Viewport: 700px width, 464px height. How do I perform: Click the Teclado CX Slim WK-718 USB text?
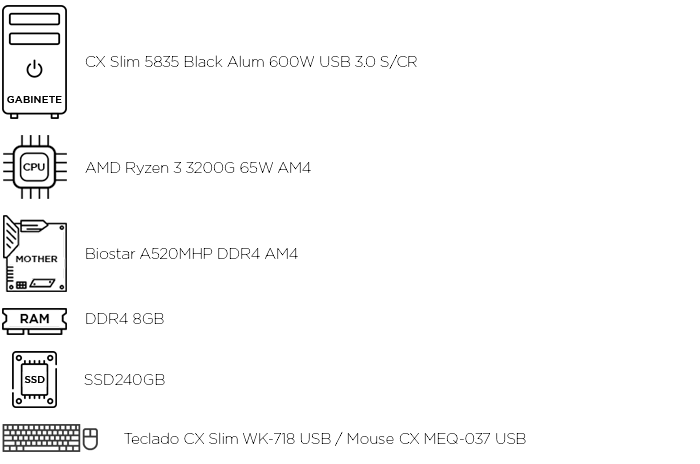227,439
